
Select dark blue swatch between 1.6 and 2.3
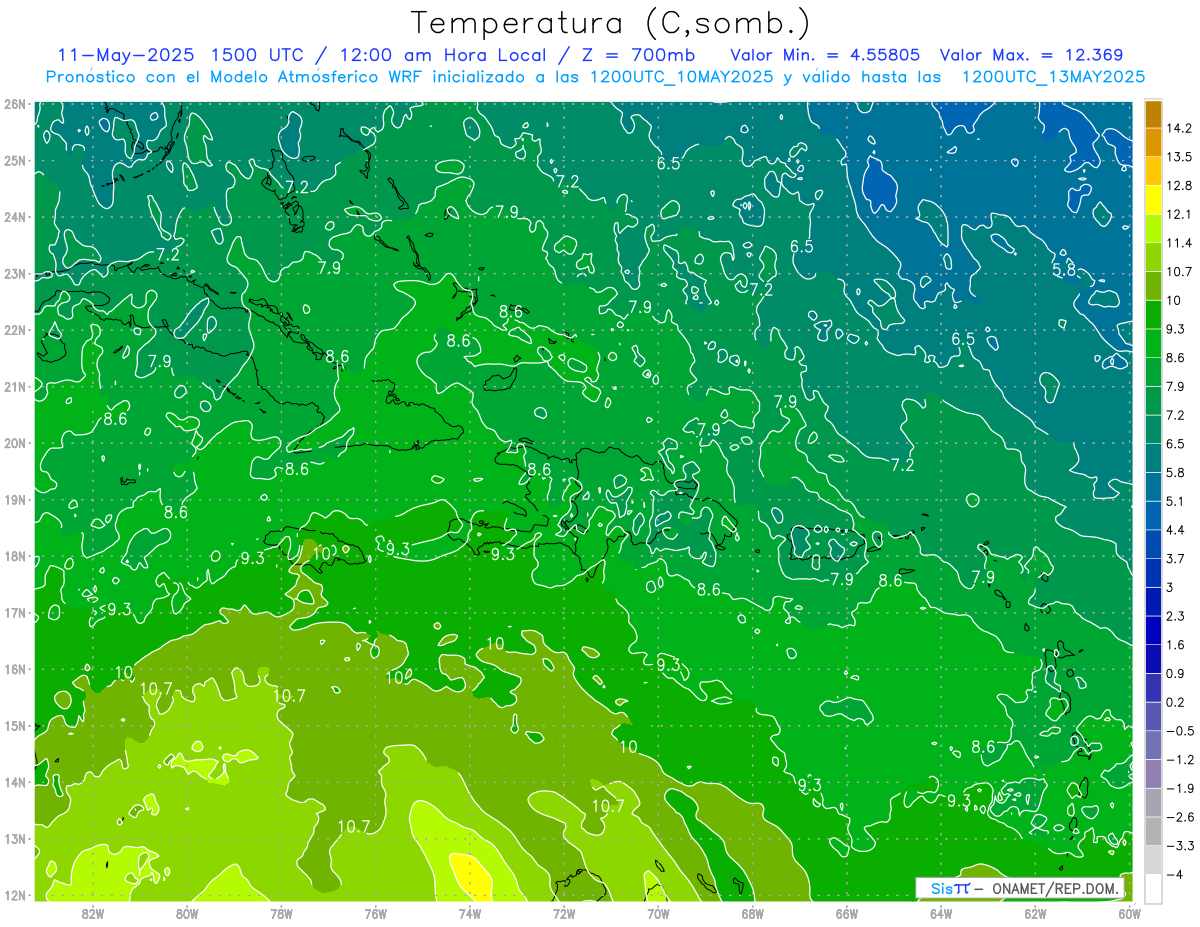pyautogui.click(x=1153, y=631)
